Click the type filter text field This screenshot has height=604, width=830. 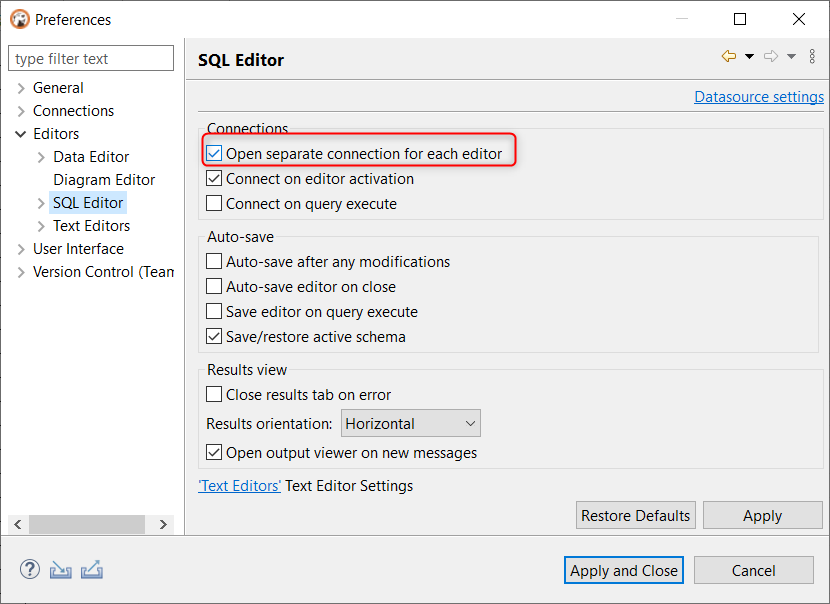click(91, 58)
